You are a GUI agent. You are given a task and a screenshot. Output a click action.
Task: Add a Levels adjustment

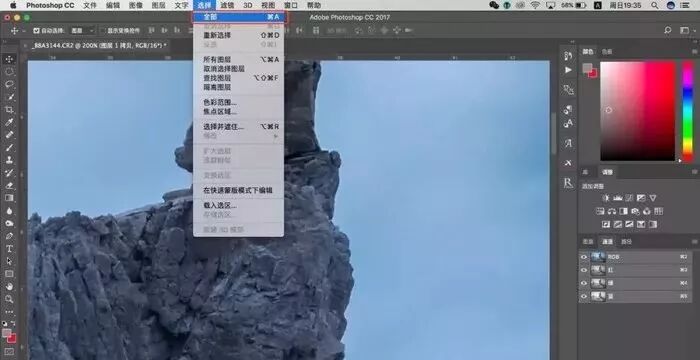618,198
